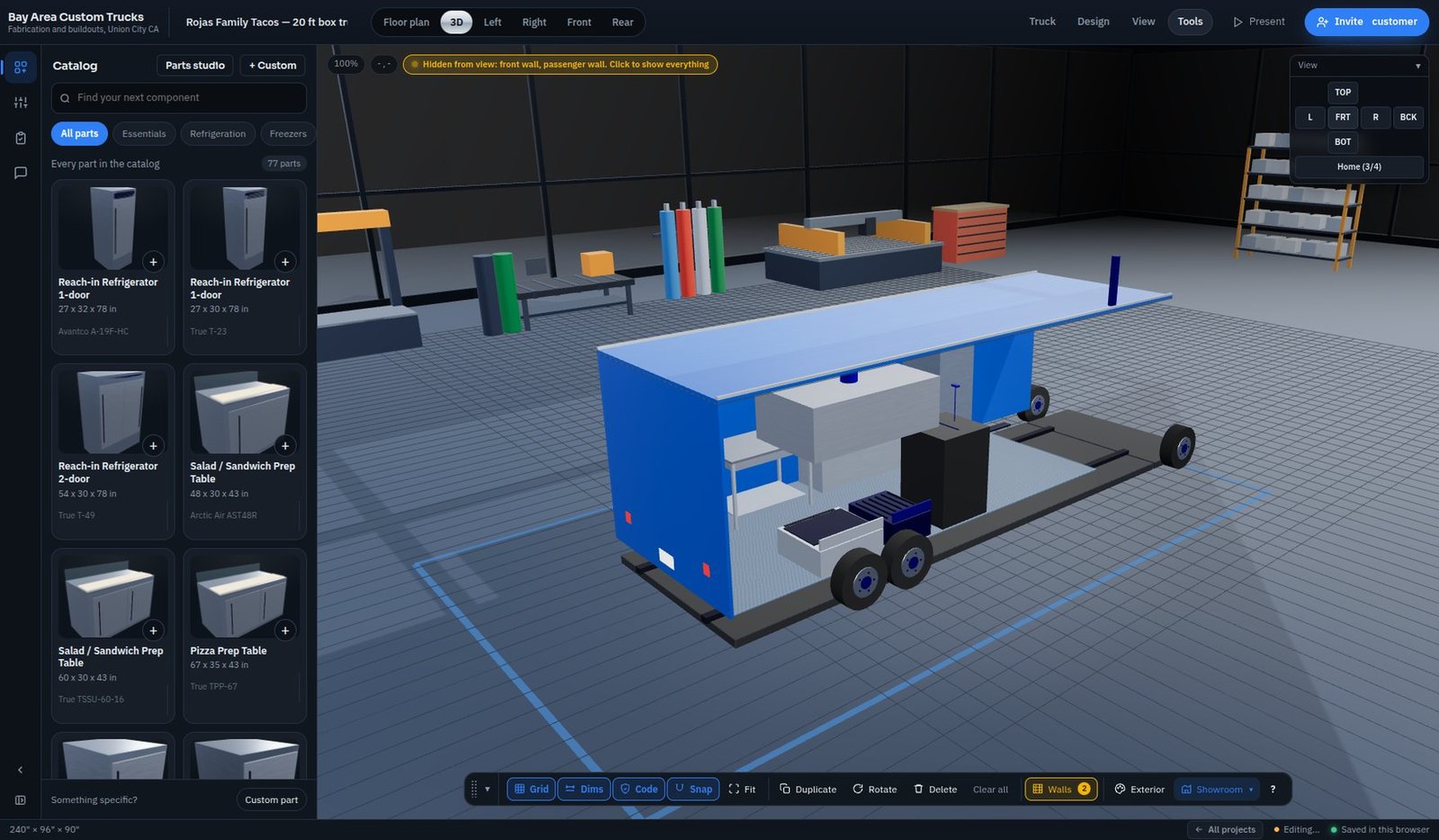Viewport: 1439px width, 840px height.
Task: Click the Fit view tool
Action: coord(742,789)
